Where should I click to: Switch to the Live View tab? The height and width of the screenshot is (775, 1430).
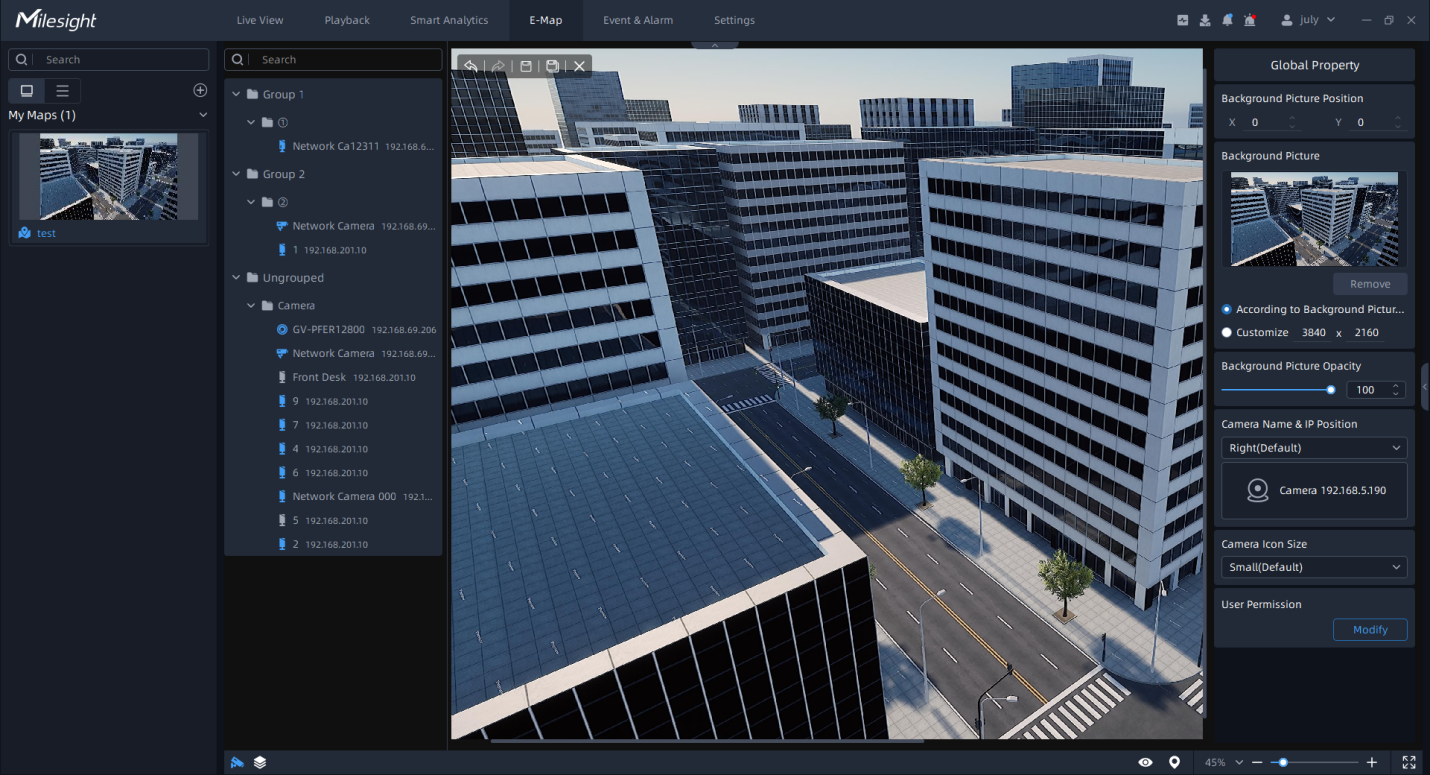pos(259,20)
